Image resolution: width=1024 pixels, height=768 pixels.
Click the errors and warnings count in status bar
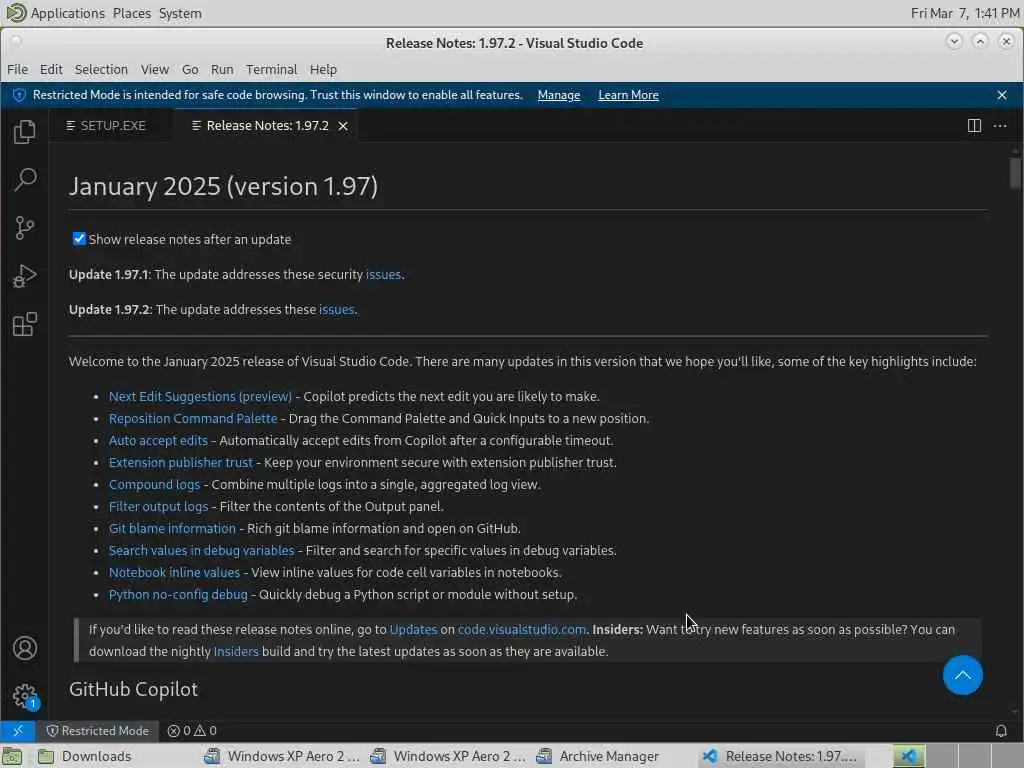coord(192,731)
